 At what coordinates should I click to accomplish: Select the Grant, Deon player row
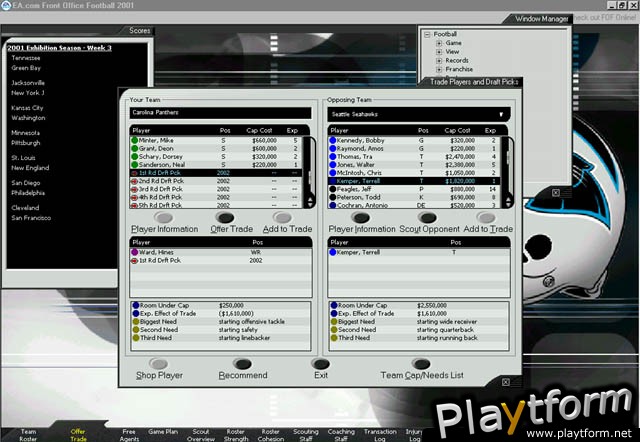pyautogui.click(x=216, y=149)
